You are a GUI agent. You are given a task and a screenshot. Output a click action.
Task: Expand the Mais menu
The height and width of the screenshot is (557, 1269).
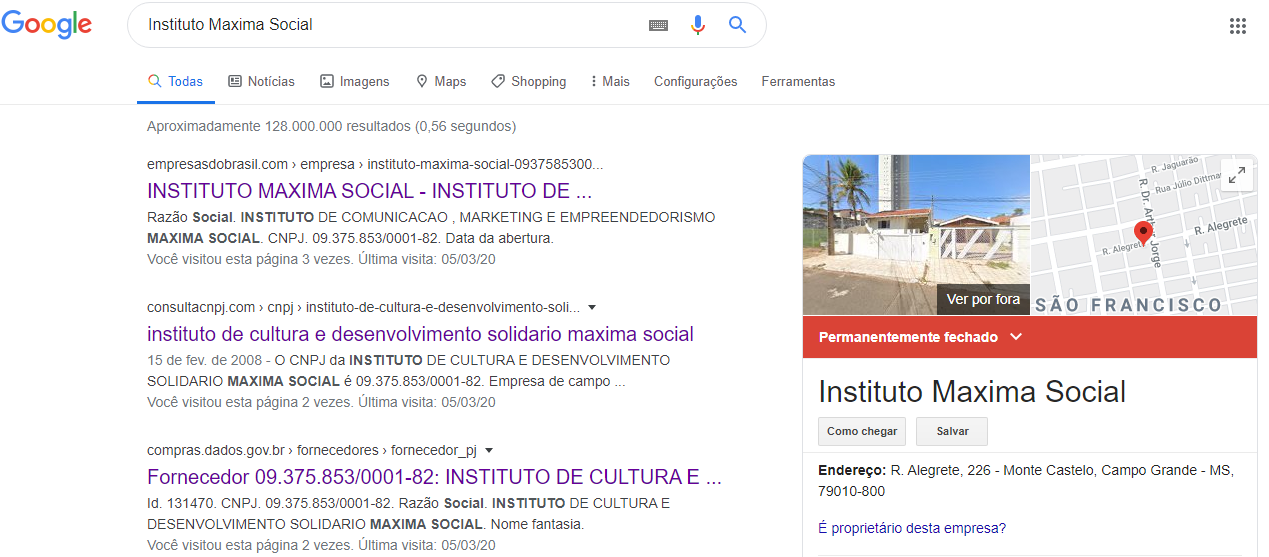(x=610, y=82)
